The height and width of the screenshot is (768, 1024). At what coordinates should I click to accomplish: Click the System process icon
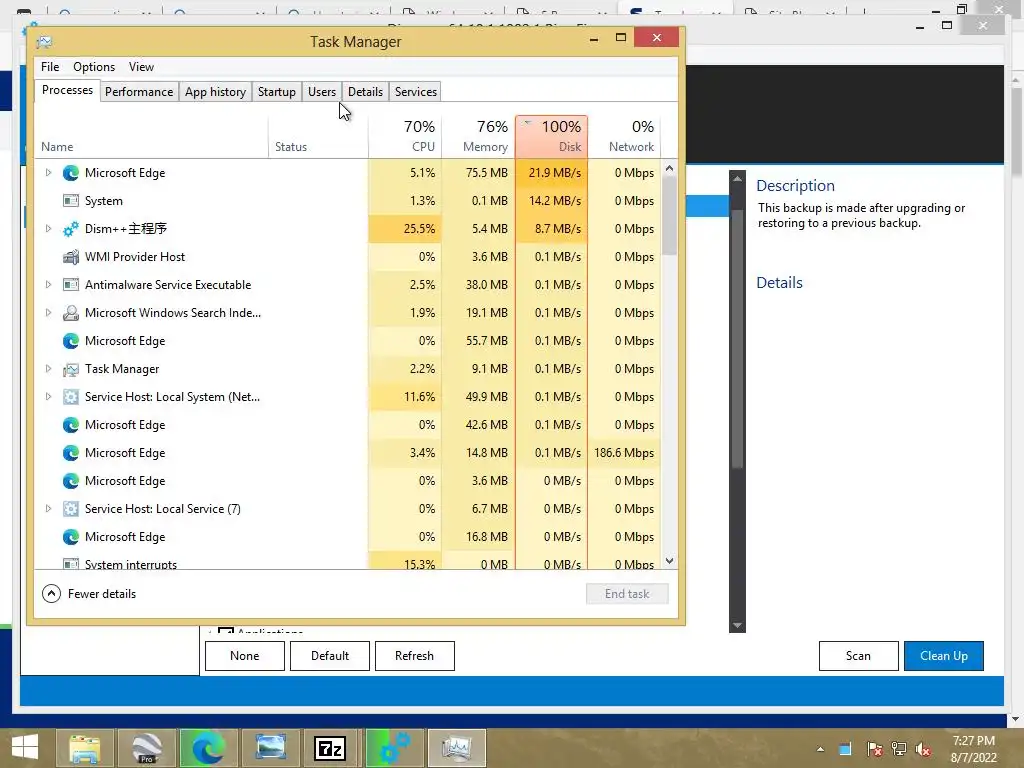pos(71,201)
